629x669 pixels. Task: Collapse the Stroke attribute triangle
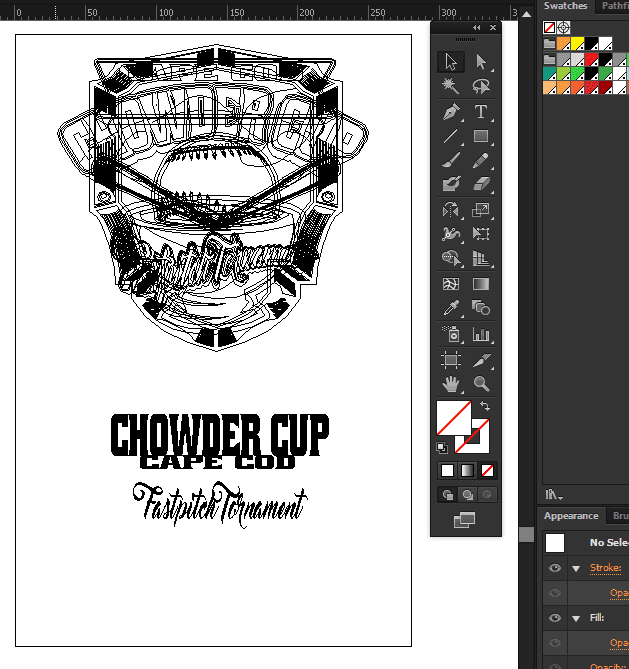(576, 568)
